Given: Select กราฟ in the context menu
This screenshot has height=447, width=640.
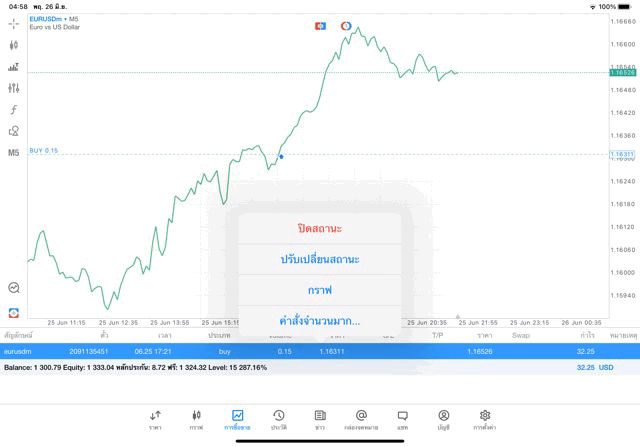Looking at the screenshot, I should [x=320, y=290].
